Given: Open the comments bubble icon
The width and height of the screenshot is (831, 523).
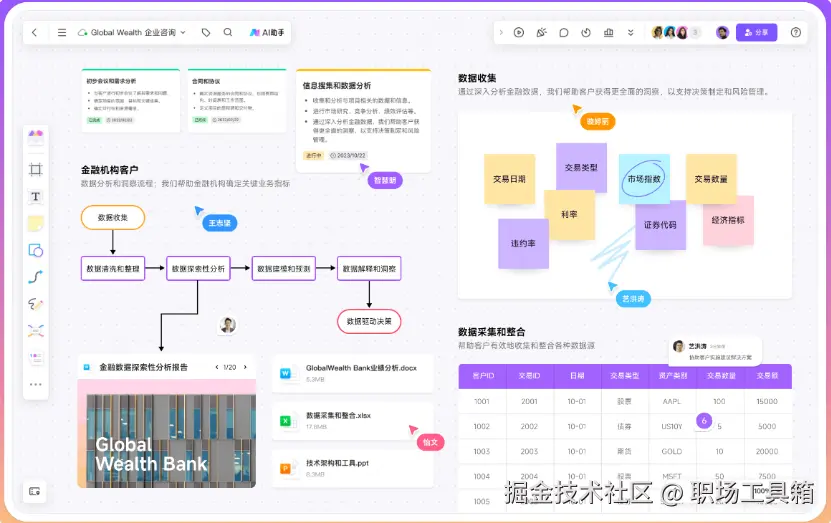Looking at the screenshot, I should pos(564,32).
